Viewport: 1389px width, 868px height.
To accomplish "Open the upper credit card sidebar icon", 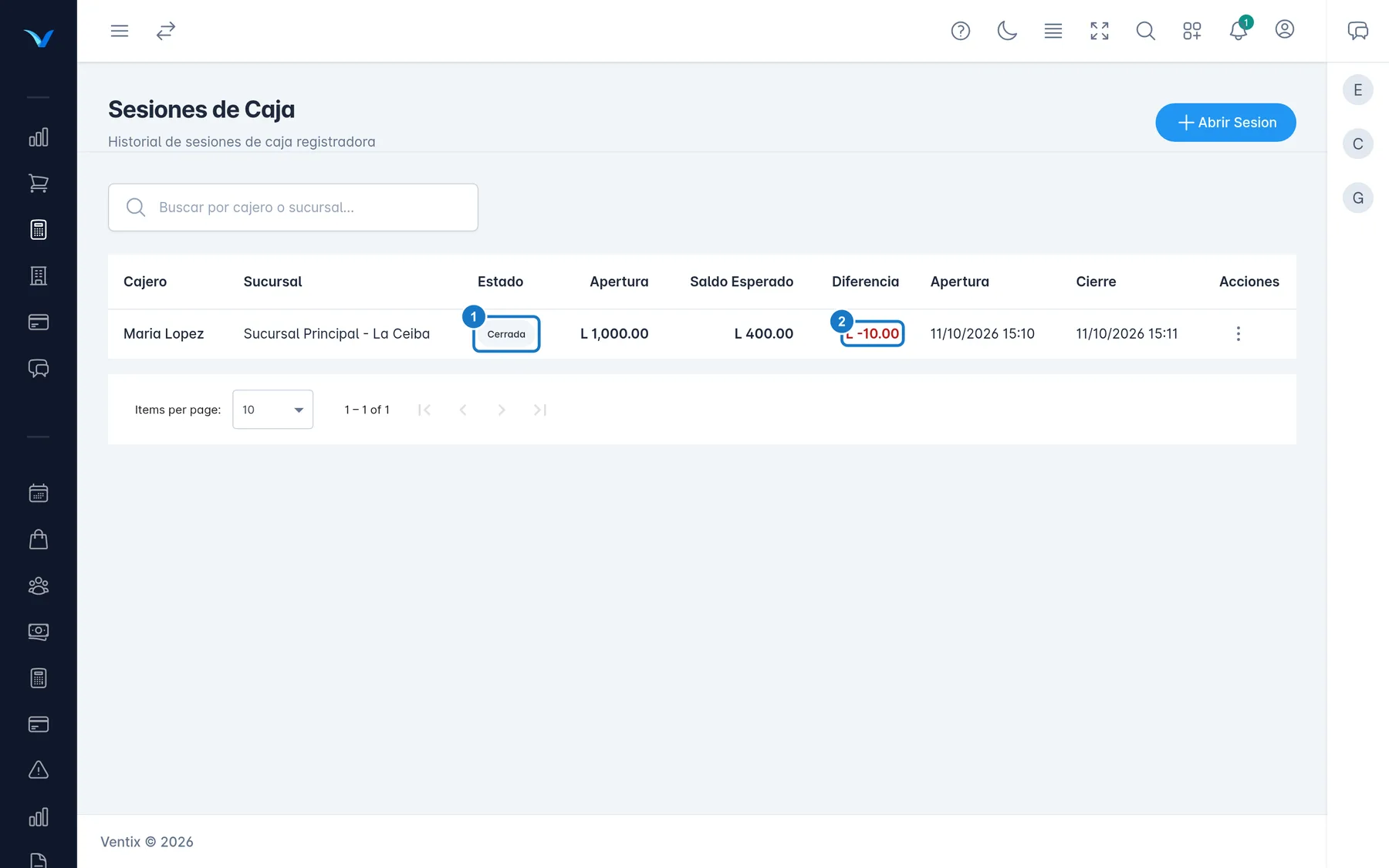I will coord(39,323).
